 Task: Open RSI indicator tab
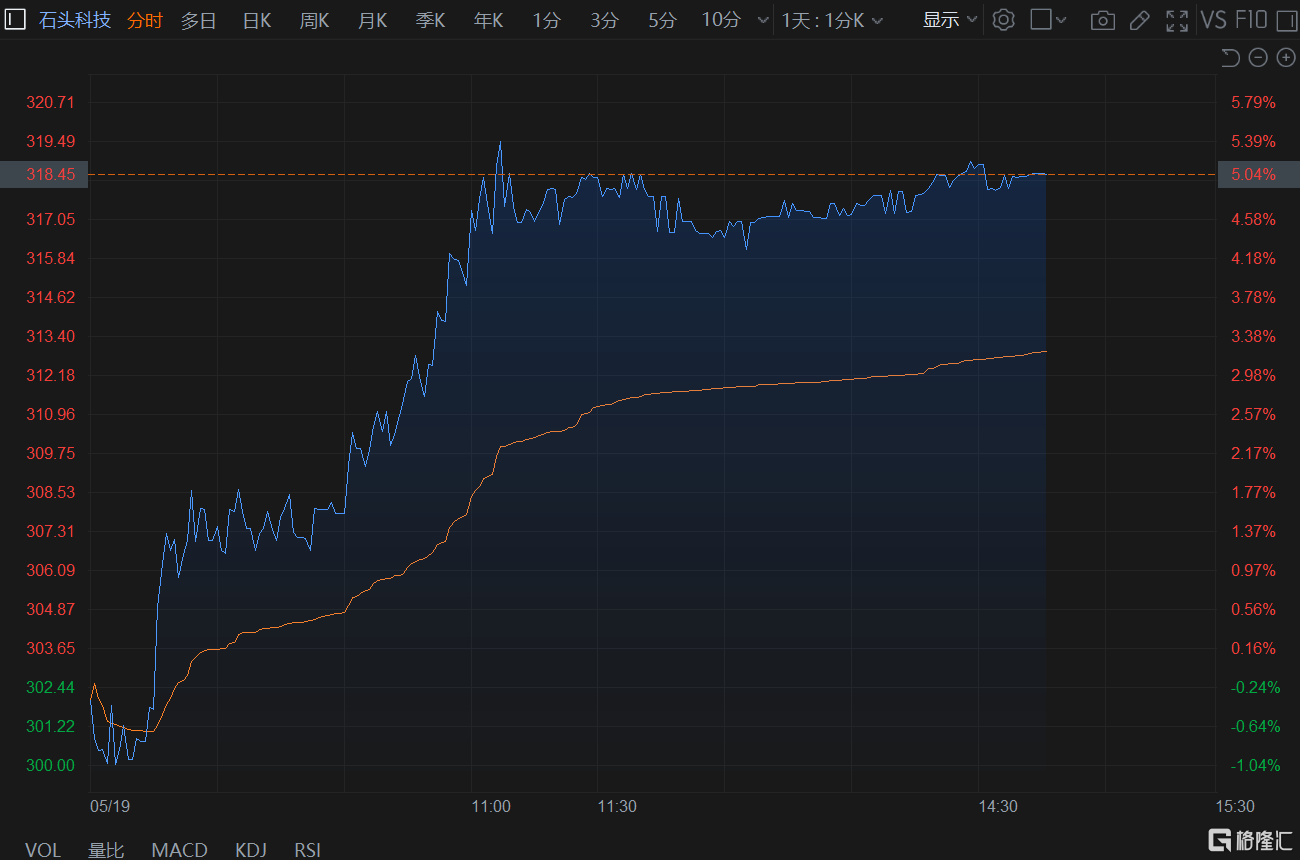tap(308, 850)
